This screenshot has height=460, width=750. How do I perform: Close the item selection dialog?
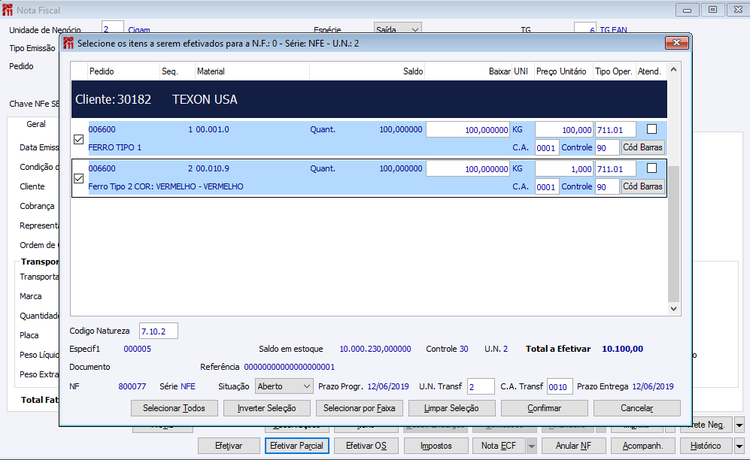tap(677, 43)
